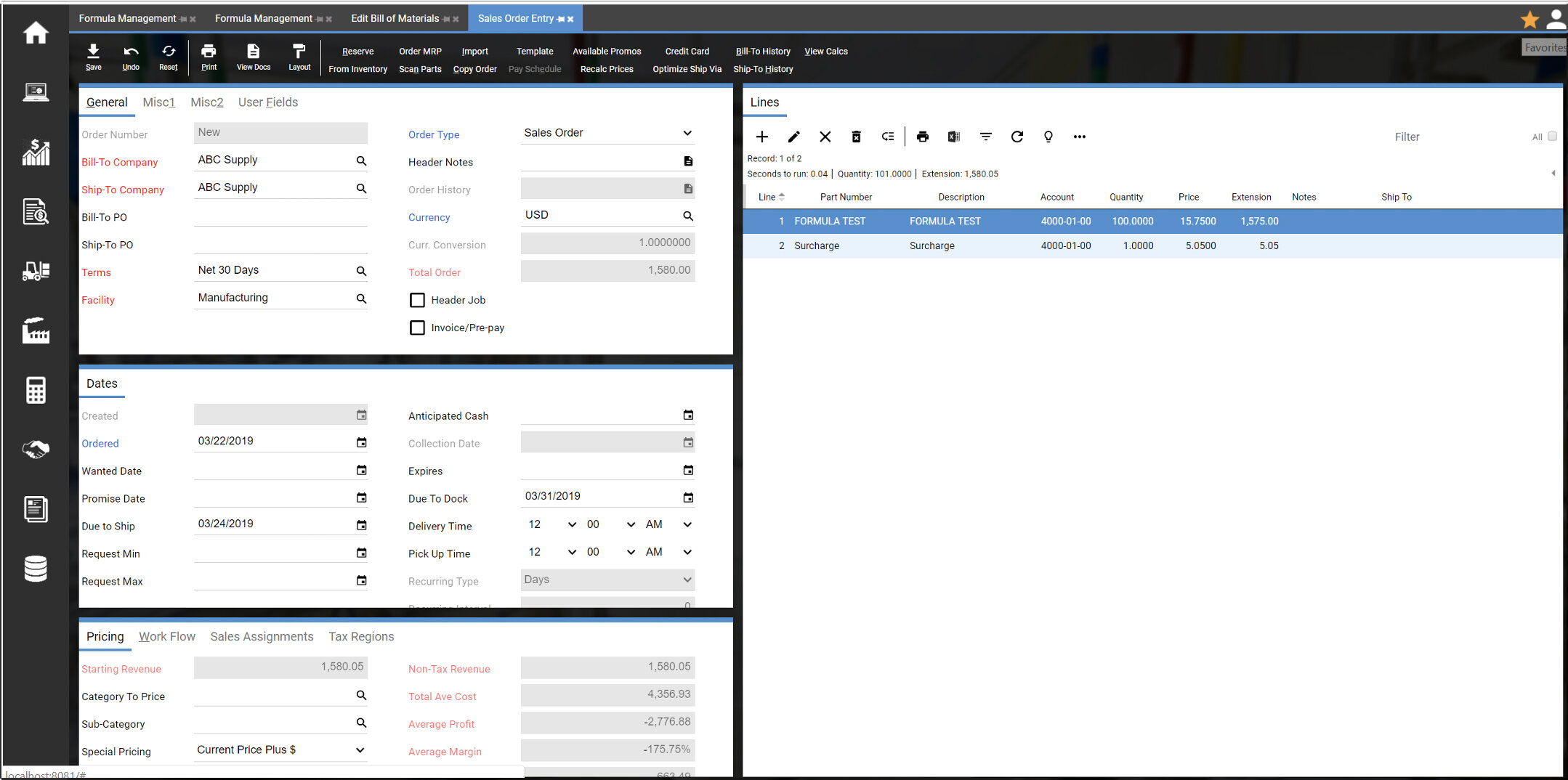Viewport: 1568px width, 780px height.
Task: Click the Copy Order button
Action: (x=474, y=69)
